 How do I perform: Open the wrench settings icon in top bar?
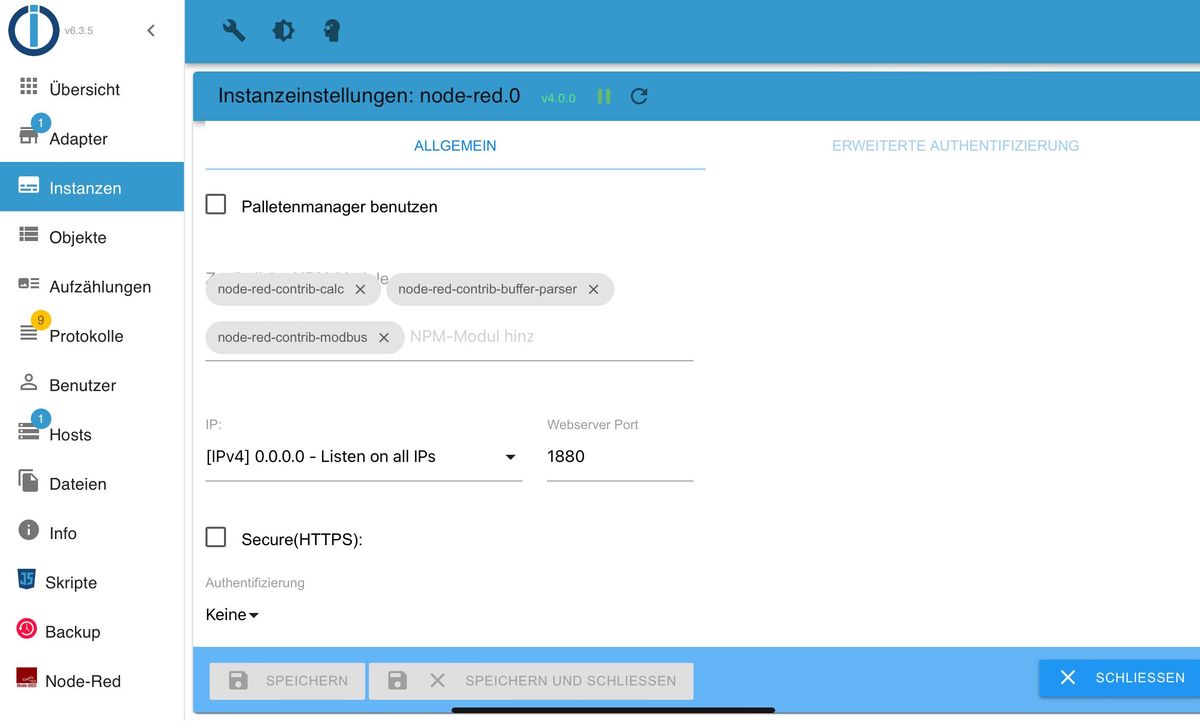(233, 31)
